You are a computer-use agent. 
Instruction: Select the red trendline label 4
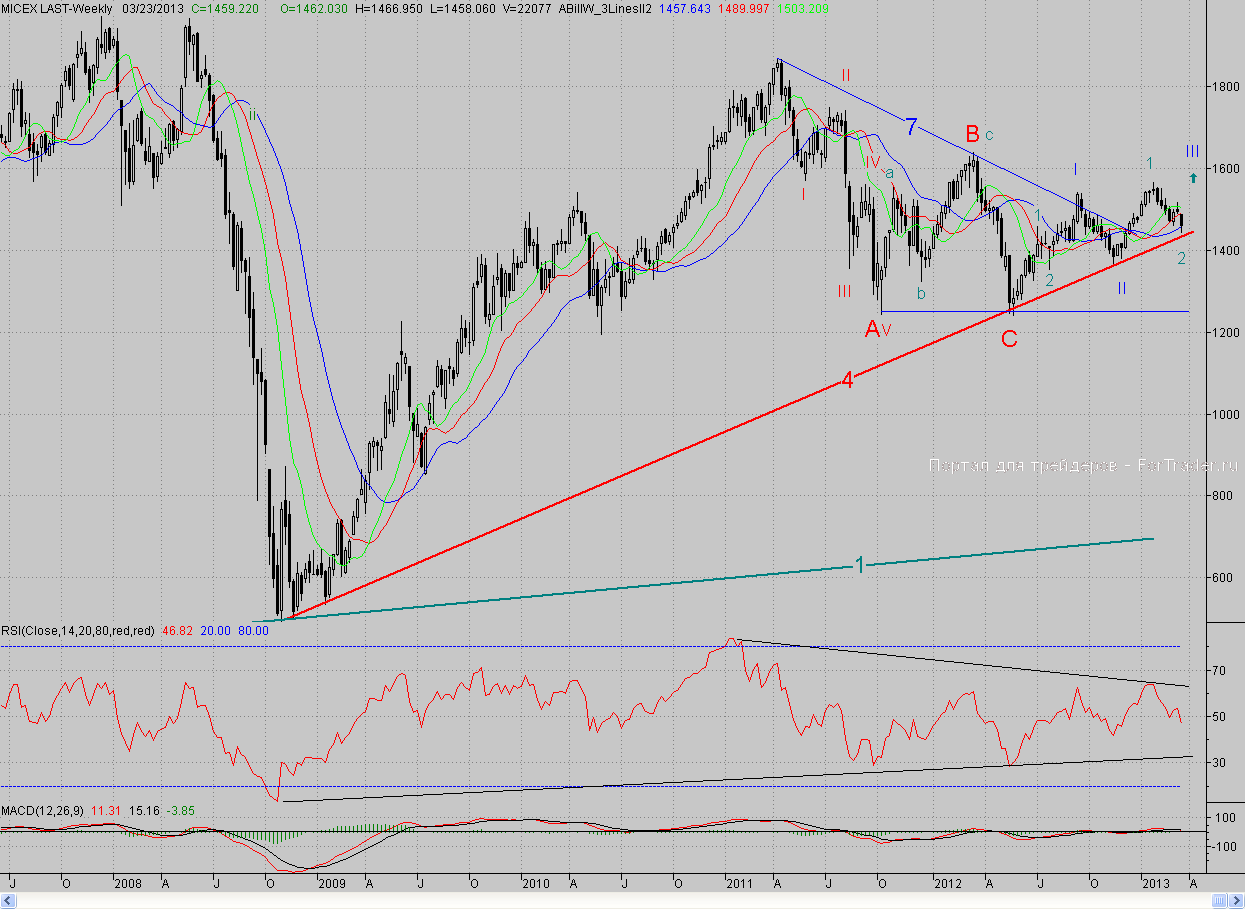click(846, 380)
